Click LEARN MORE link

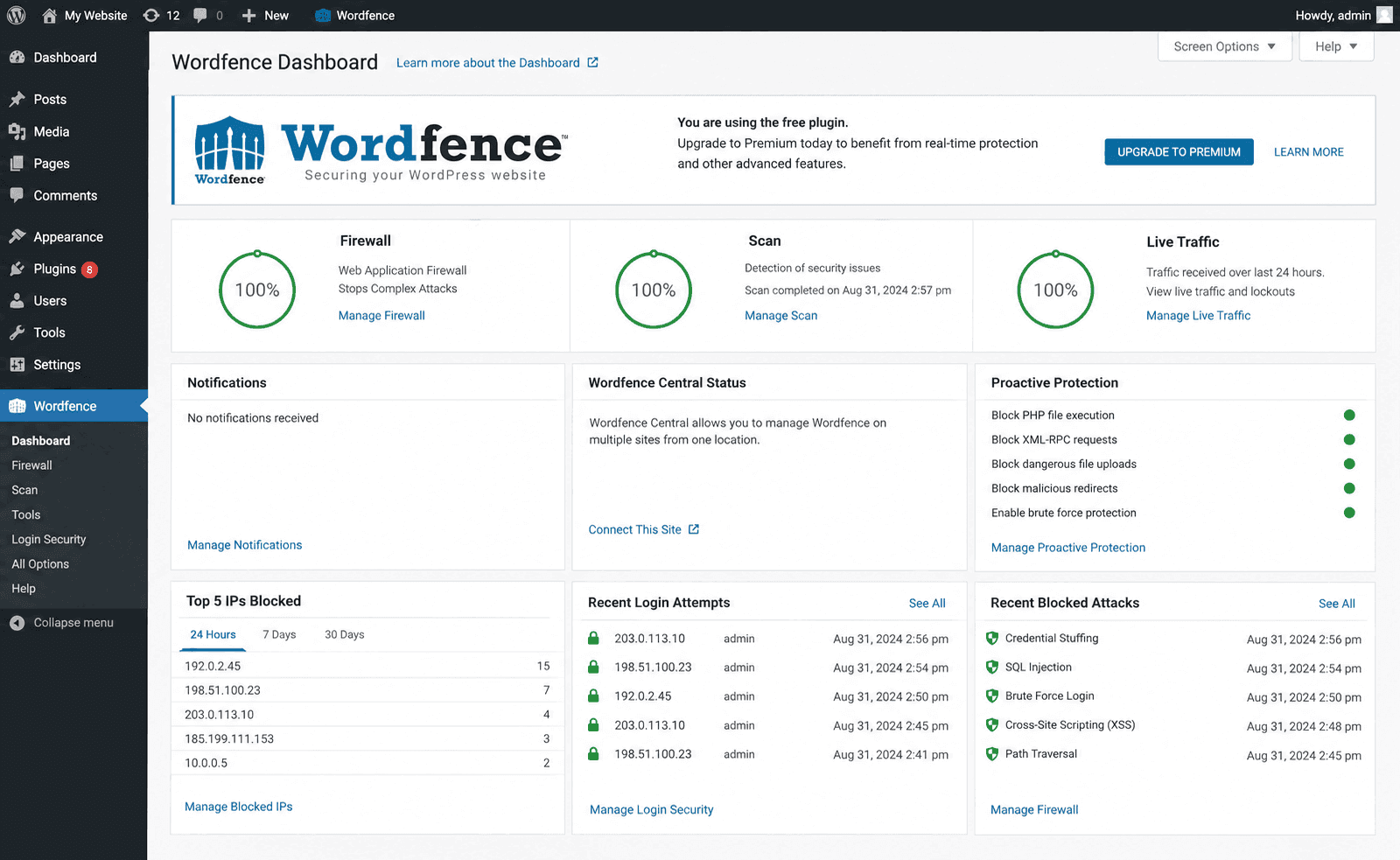pyautogui.click(x=1308, y=152)
